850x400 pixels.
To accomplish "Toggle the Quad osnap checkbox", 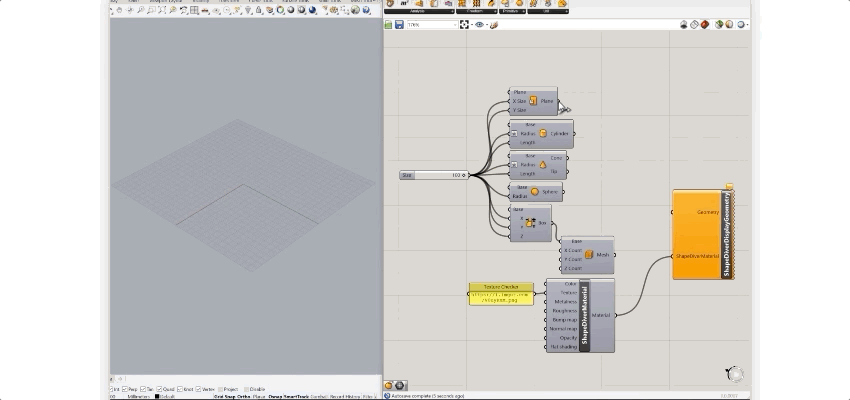I will (161, 389).
